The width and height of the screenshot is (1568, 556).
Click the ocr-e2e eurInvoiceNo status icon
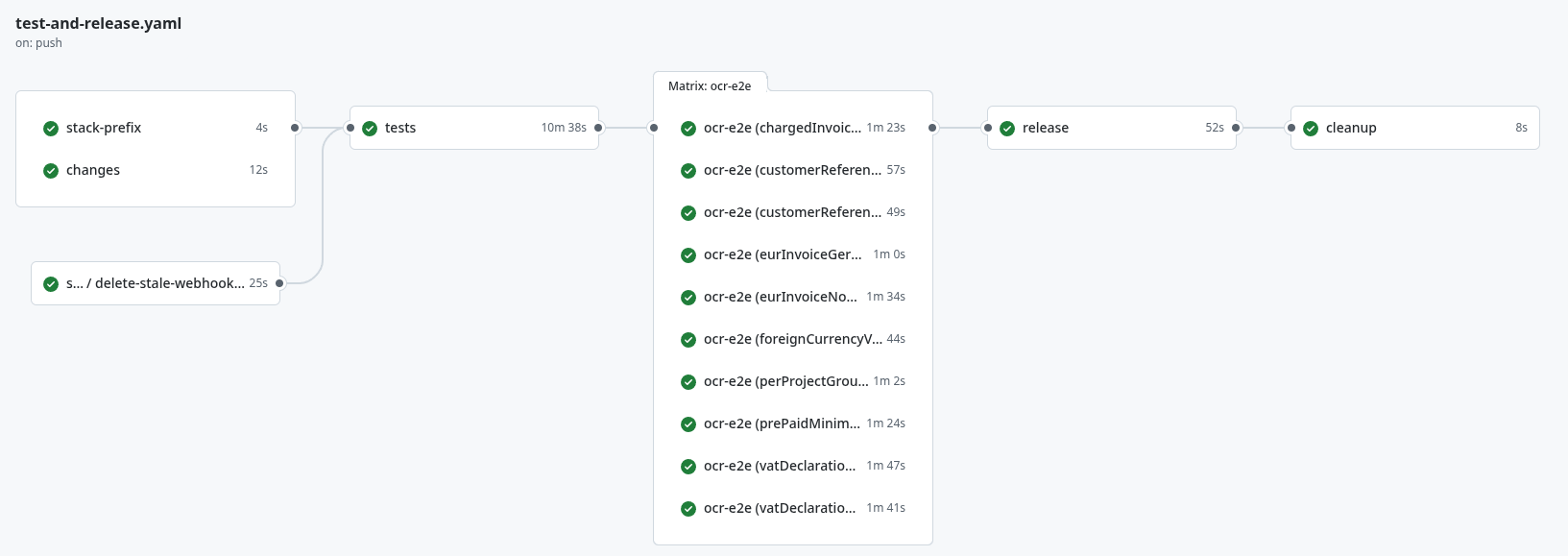[688, 298]
